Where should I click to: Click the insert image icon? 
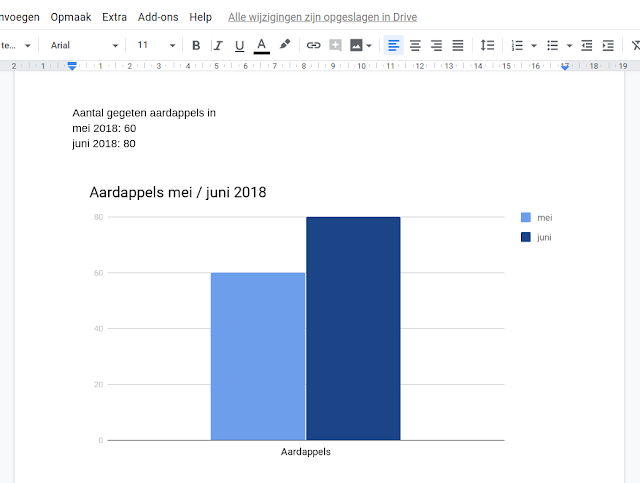356,45
